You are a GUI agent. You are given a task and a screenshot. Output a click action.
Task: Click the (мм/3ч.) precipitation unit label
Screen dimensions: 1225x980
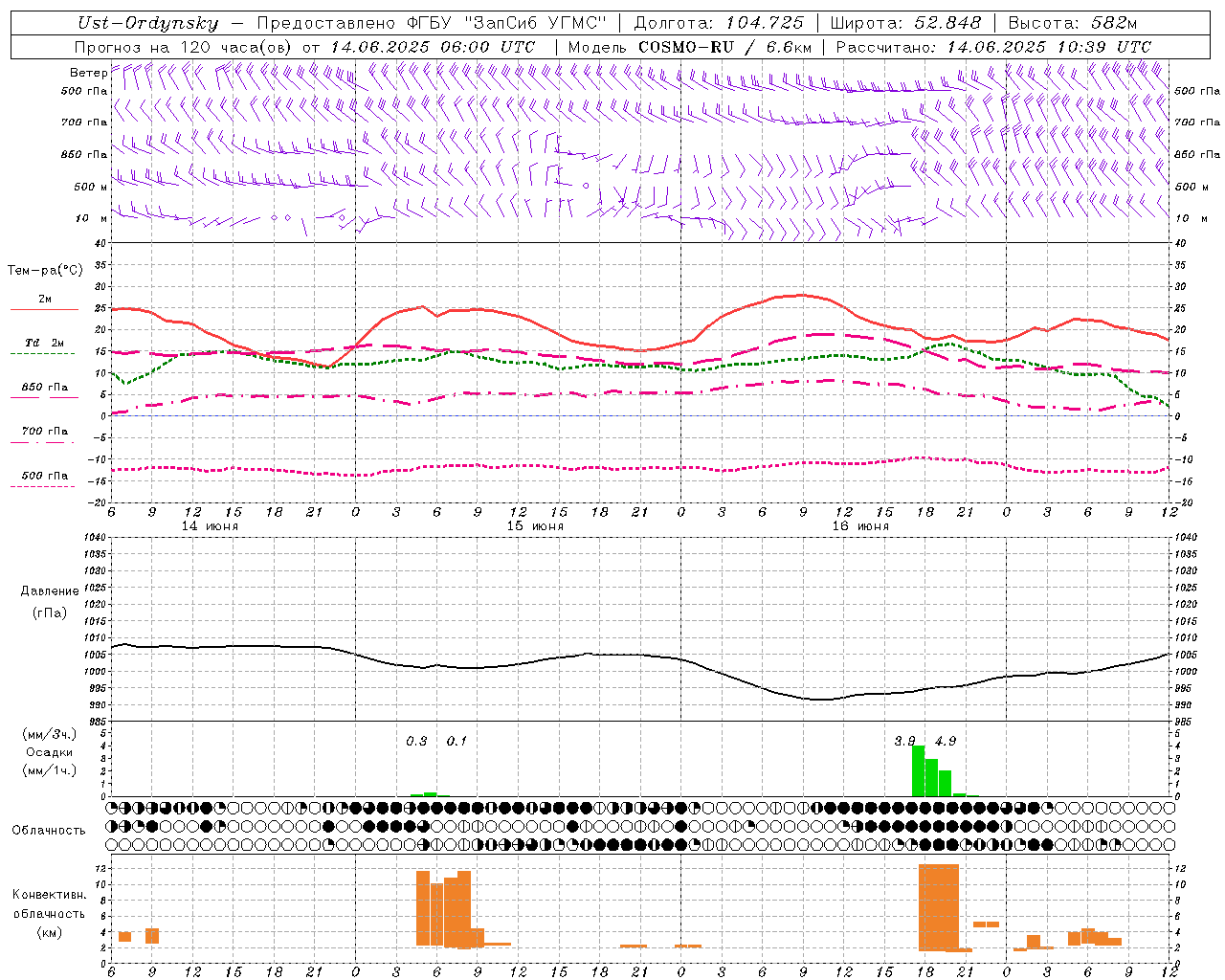click(48, 734)
